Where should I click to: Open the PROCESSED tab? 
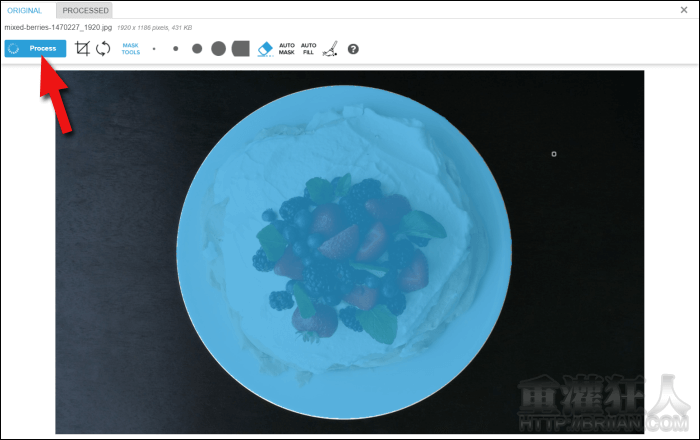pos(85,10)
